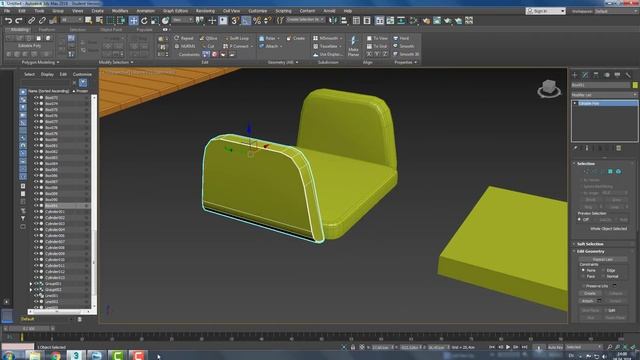Remove modifier using trash icon under stack
The image size is (640, 360).
coord(619,148)
